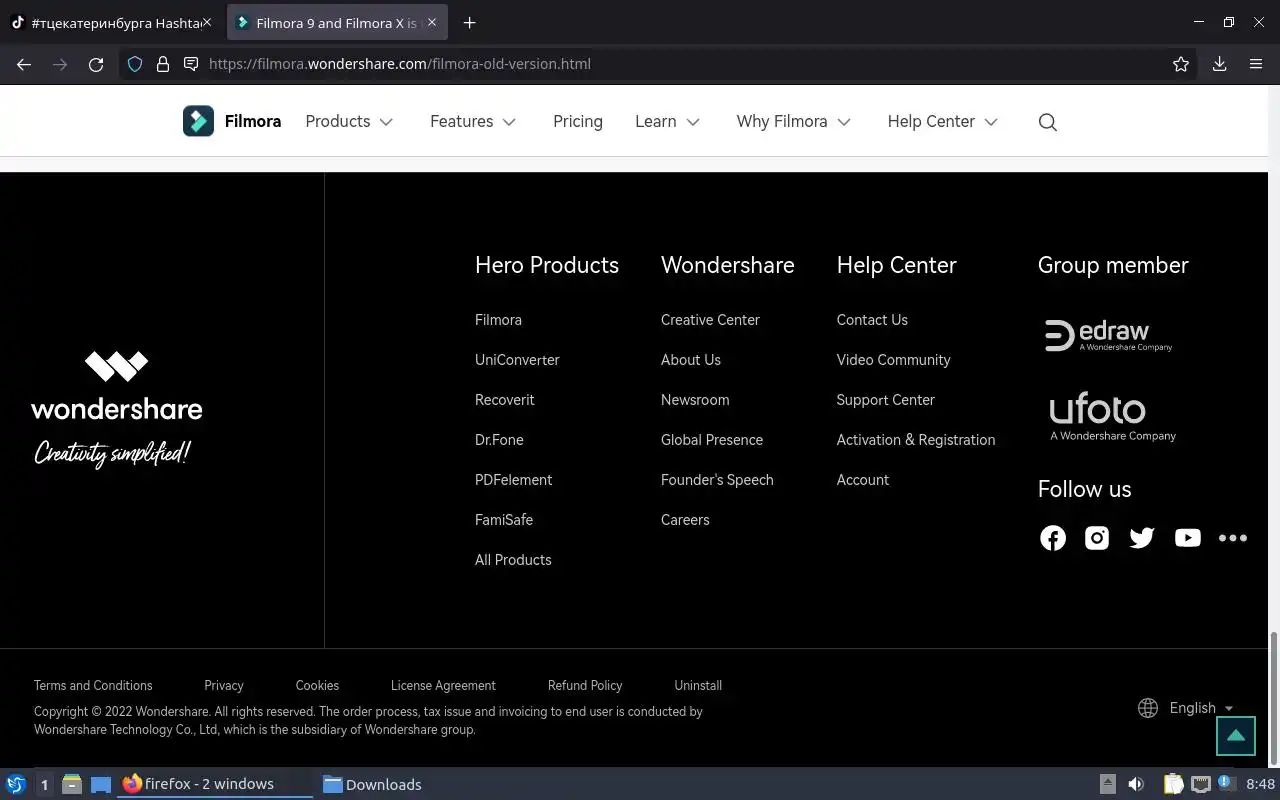Open the All Products link

[x=513, y=560]
